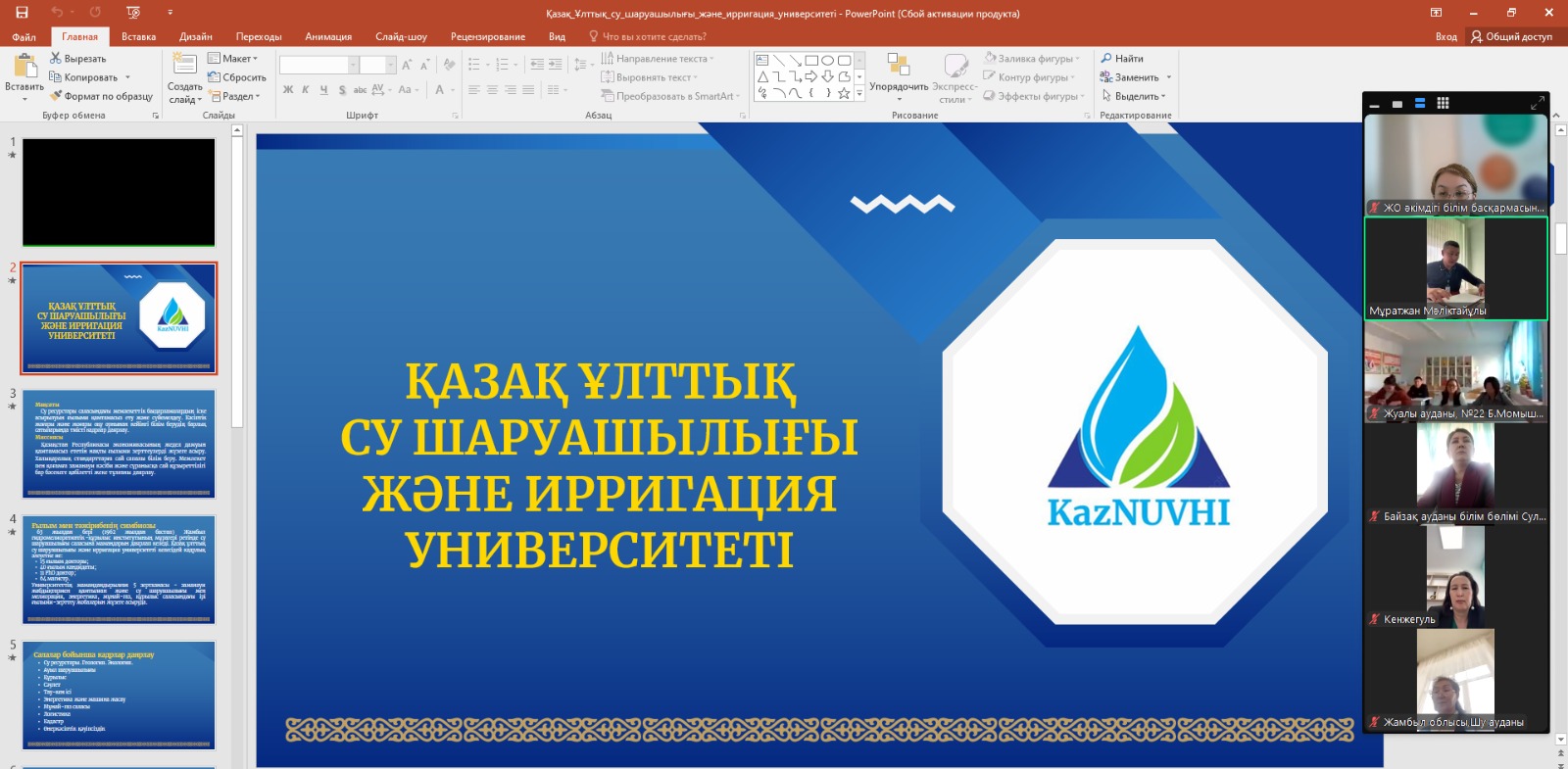
Task: Toggle strikethrough (abc) formatting
Action: (360, 89)
